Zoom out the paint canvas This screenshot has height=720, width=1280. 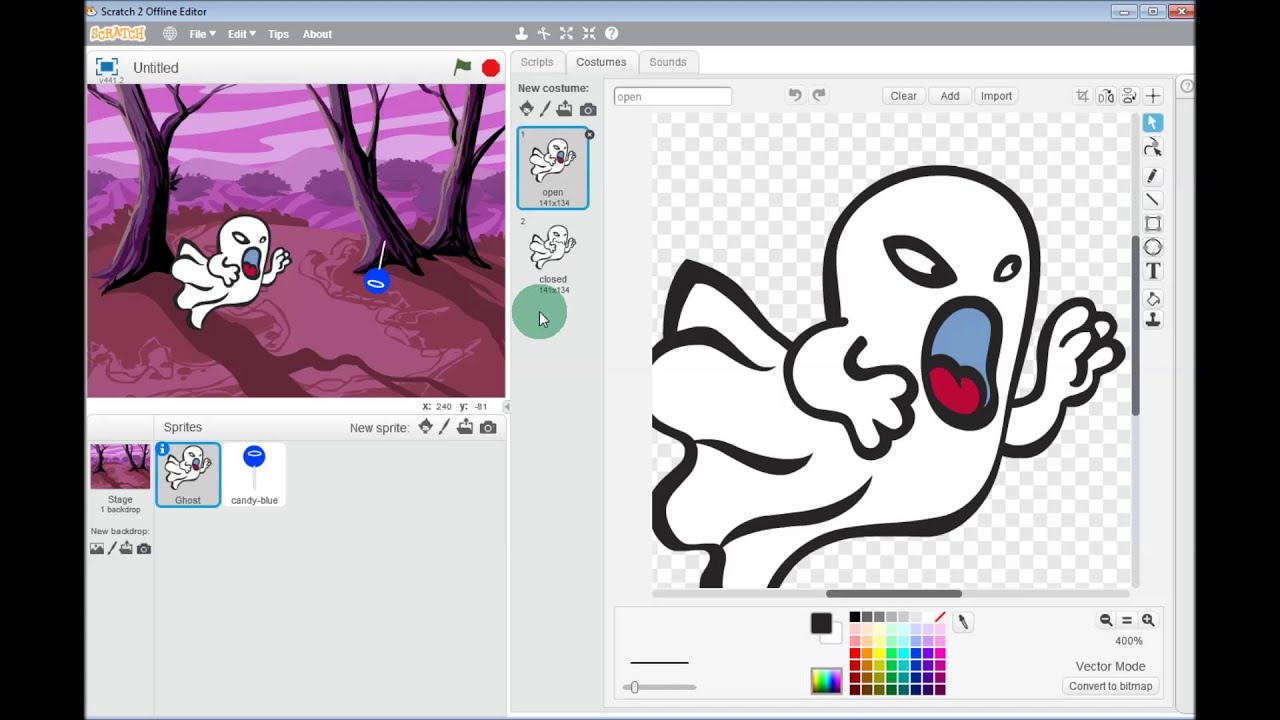(1106, 620)
